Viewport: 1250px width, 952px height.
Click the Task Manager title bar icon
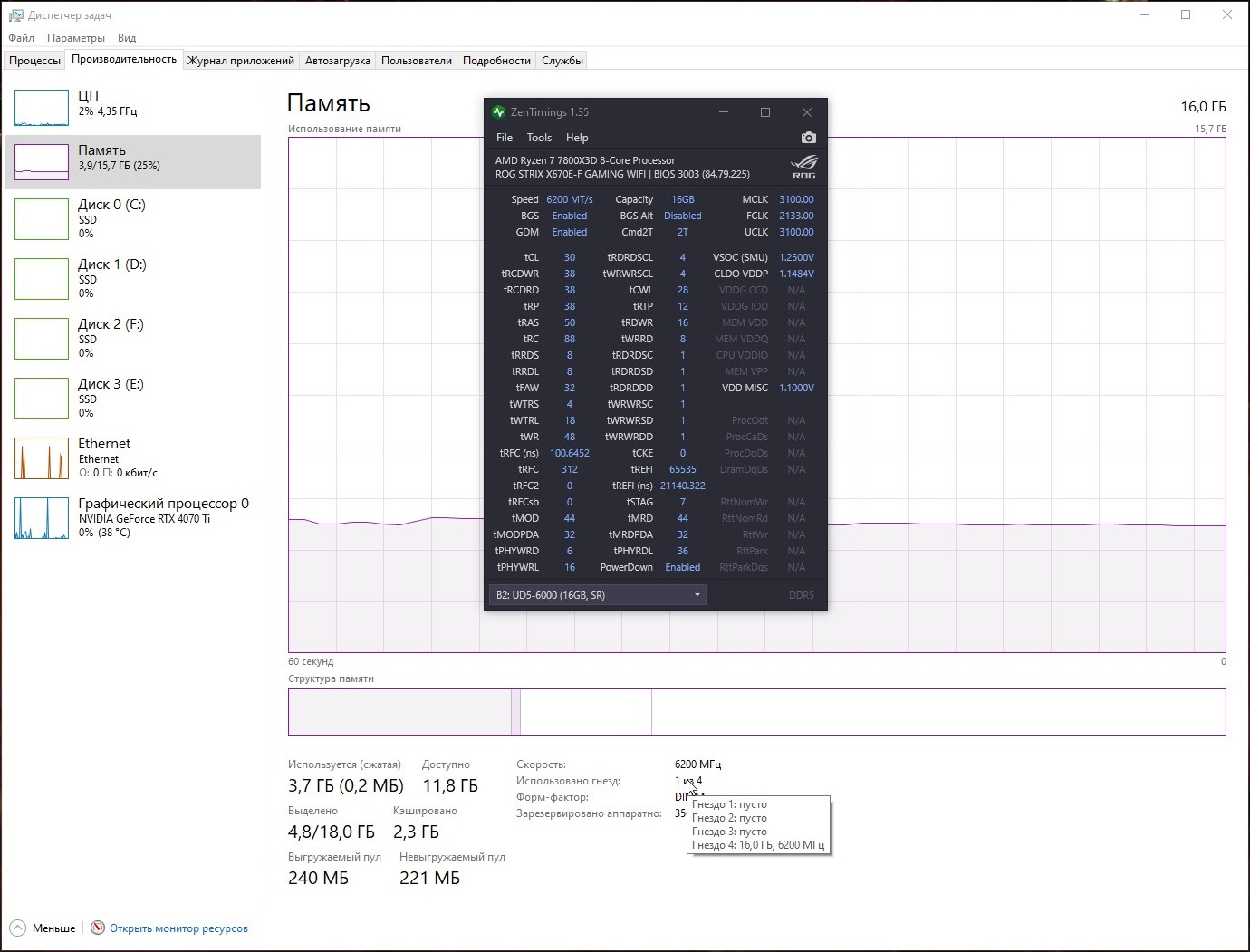tap(15, 15)
